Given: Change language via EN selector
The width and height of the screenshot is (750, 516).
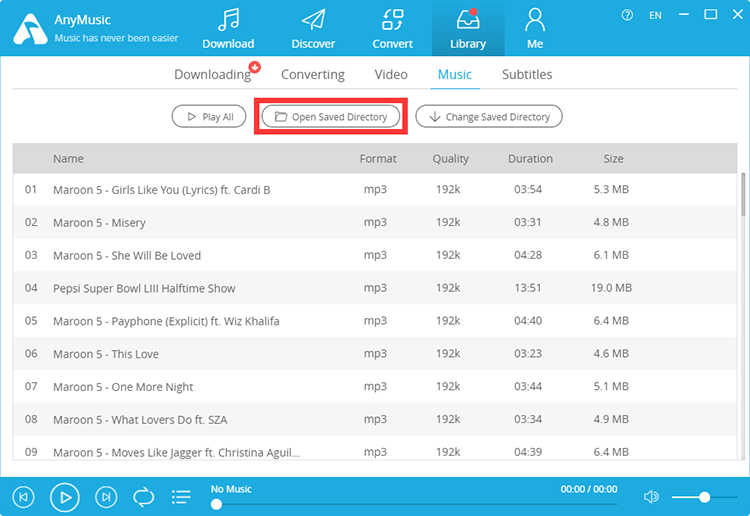Looking at the screenshot, I should point(655,15).
